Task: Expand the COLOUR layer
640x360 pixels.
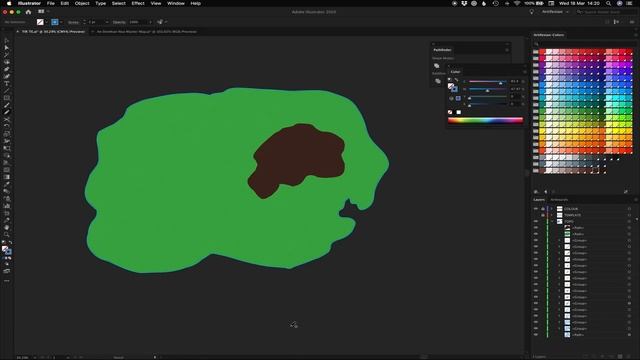Action: click(552, 209)
